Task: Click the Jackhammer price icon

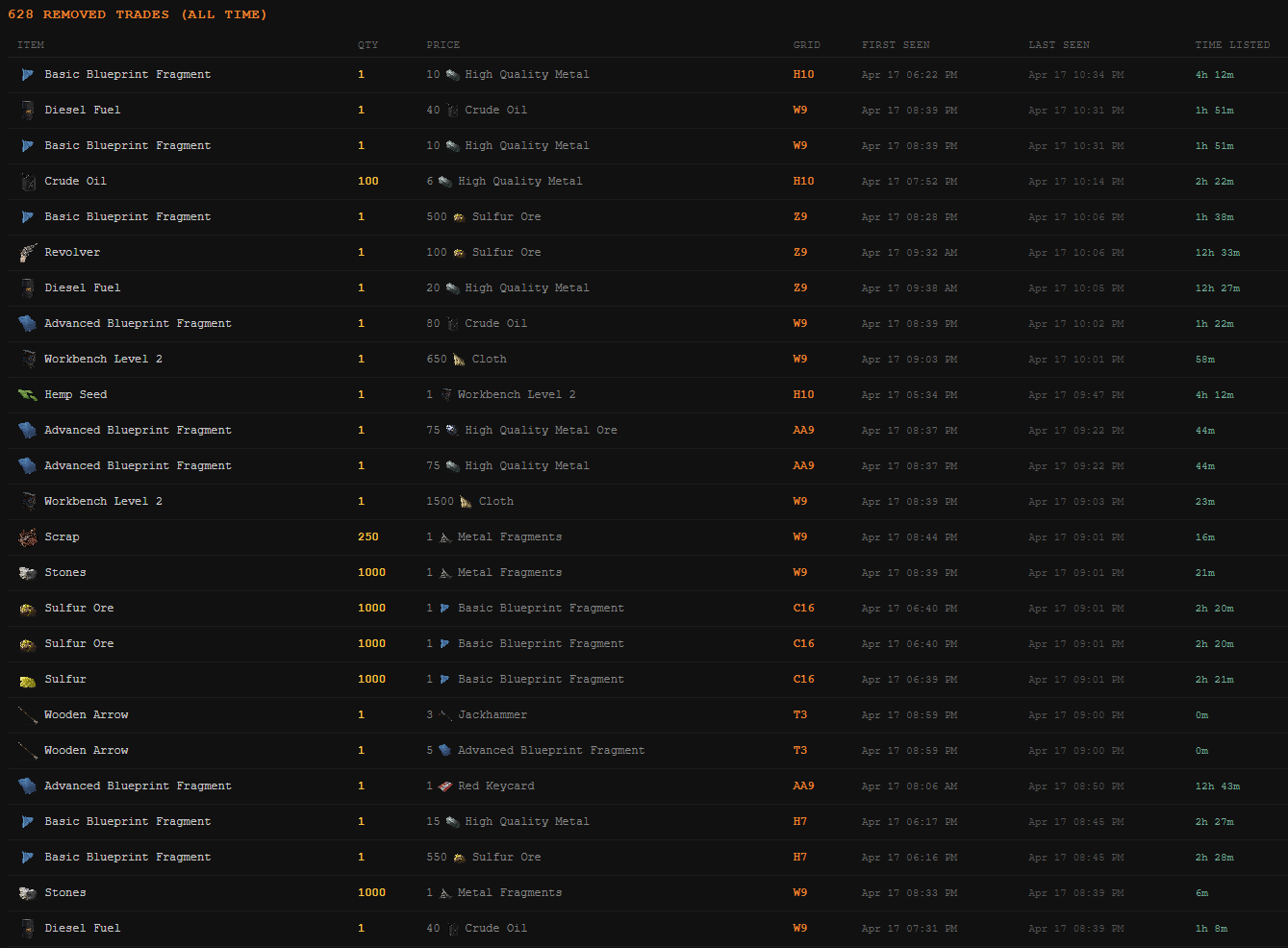Action: (x=445, y=715)
